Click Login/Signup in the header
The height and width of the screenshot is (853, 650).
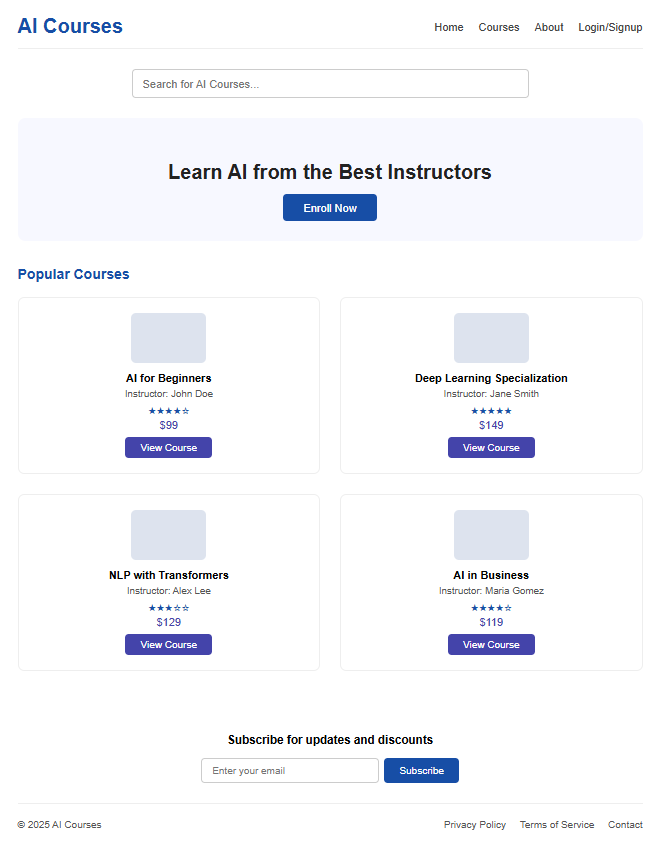pyautogui.click(x=610, y=27)
